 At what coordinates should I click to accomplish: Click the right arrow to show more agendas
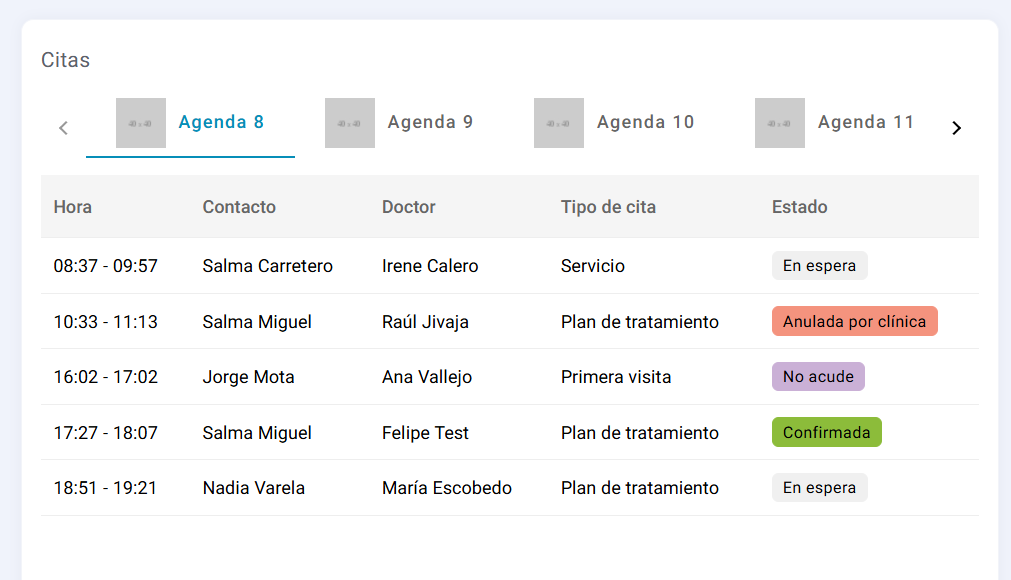pyautogui.click(x=956, y=128)
